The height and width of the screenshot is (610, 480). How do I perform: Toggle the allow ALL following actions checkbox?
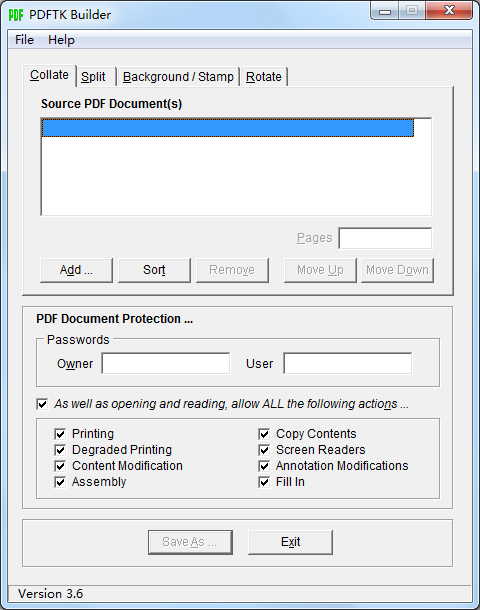tap(42, 404)
